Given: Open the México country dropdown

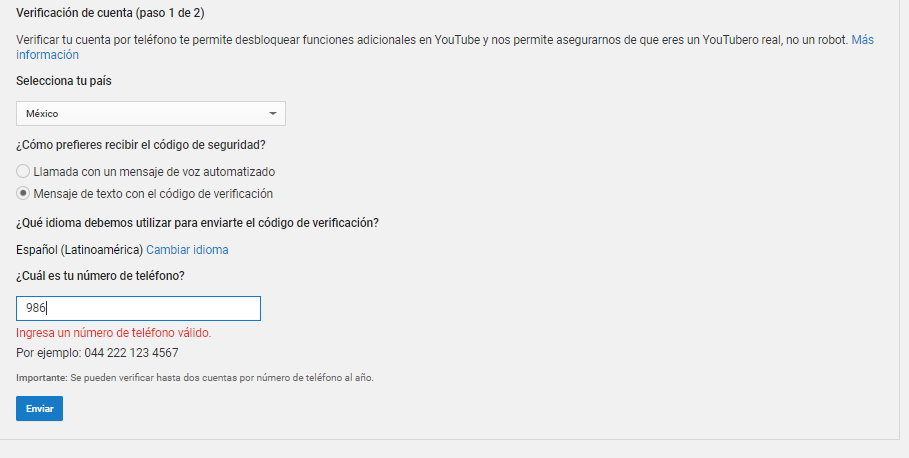Looking at the screenshot, I should pos(151,114).
